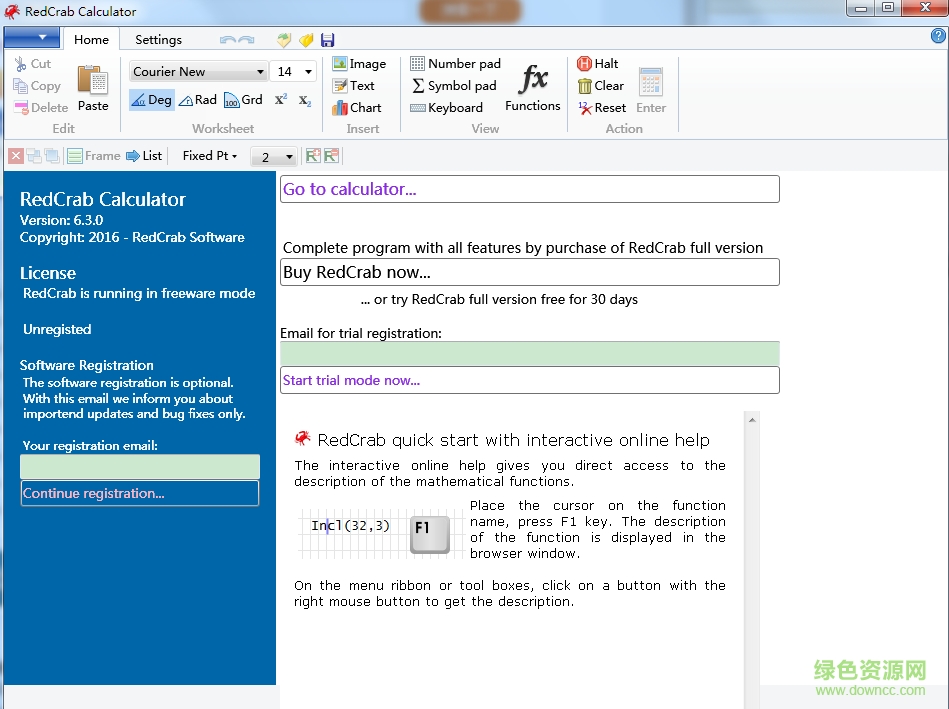Image resolution: width=949 pixels, height=709 pixels.
Task: Switch angle mode to Grd
Action: pos(243,100)
